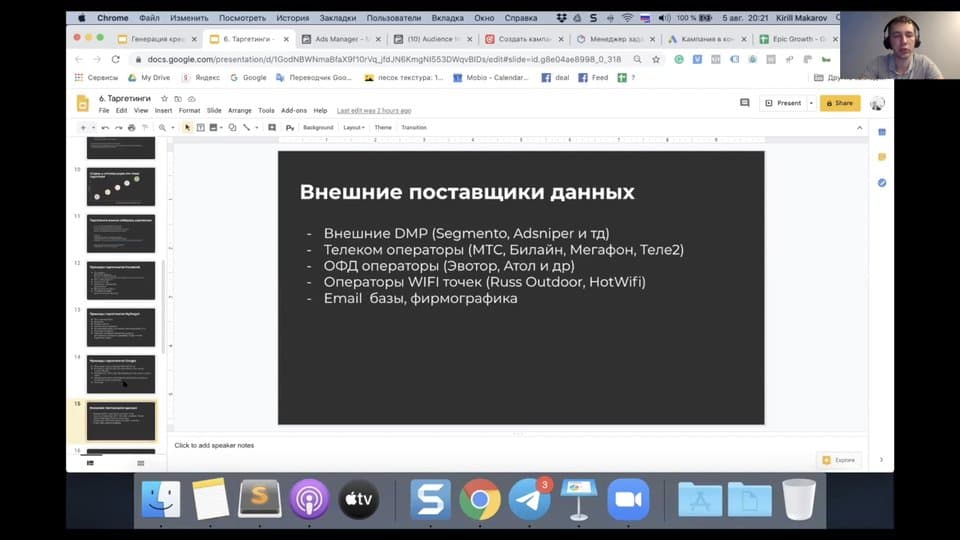The image size is (960, 540).
Task: Open the Transition panel
Action: [414, 127]
